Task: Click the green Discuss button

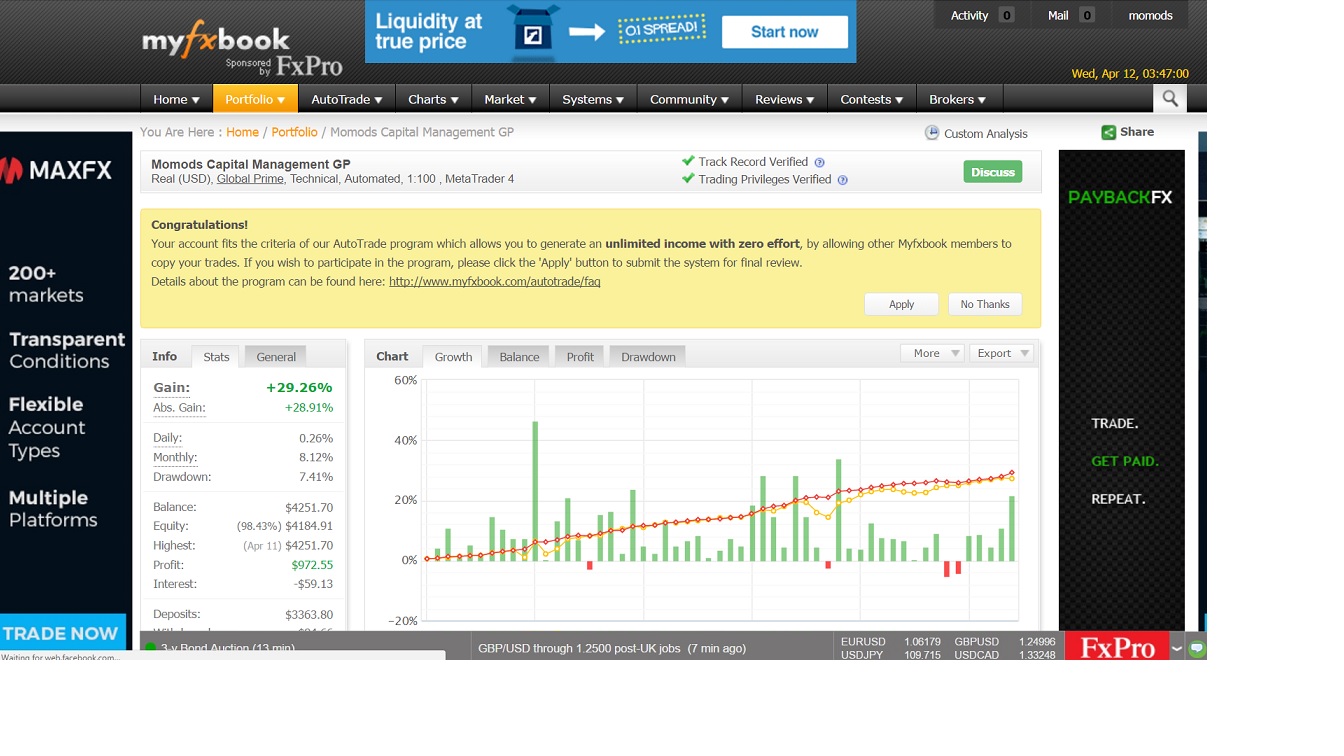Action: 993,172
